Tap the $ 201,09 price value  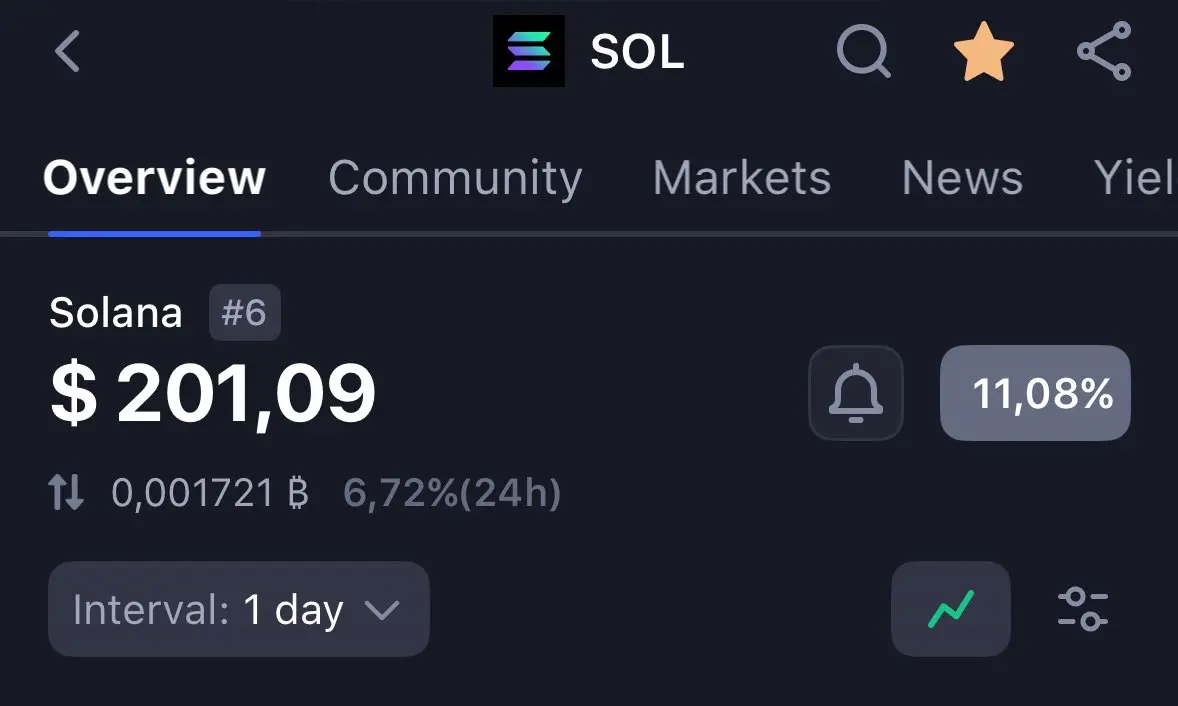tap(213, 393)
